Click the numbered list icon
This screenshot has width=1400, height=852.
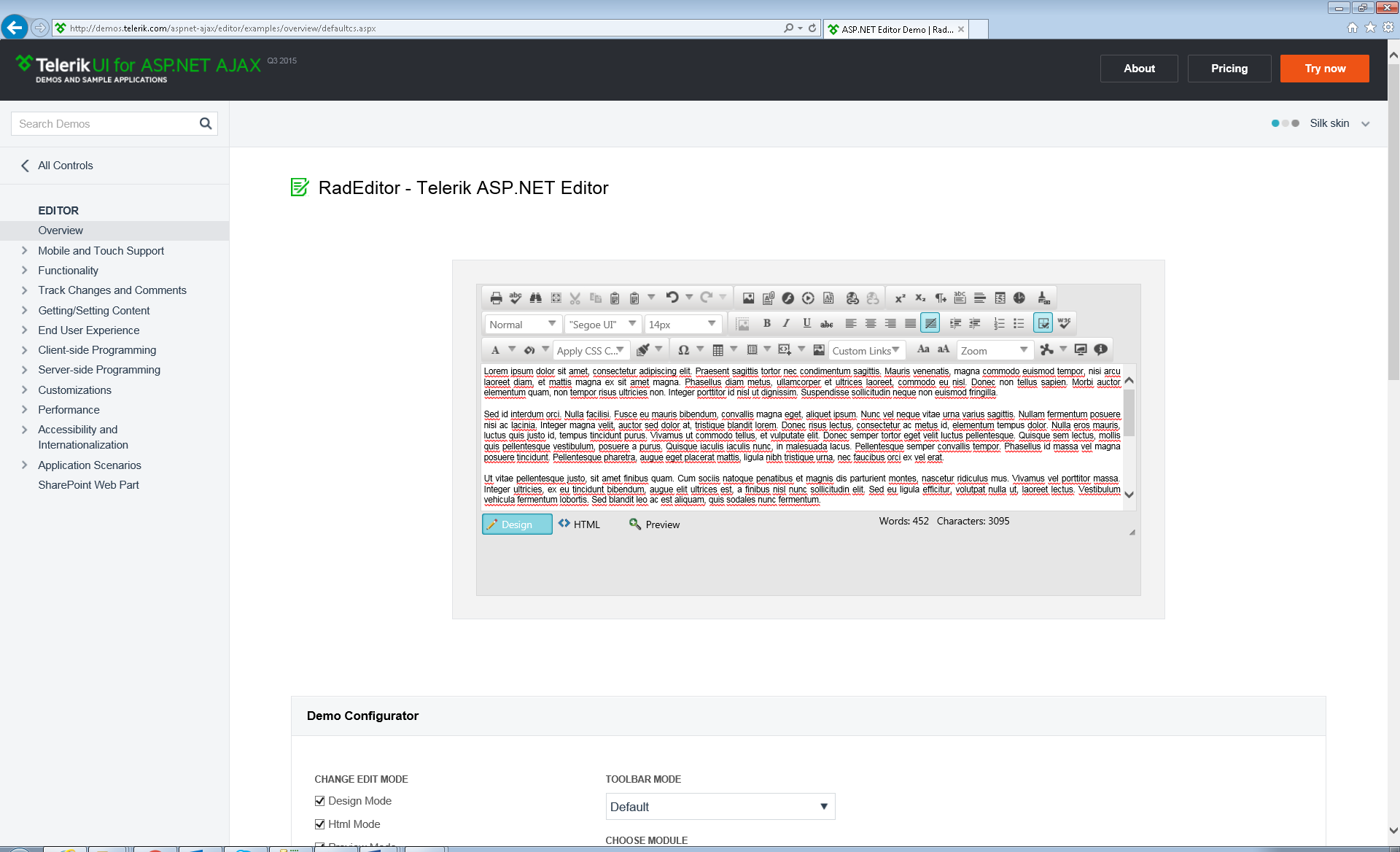tap(999, 323)
